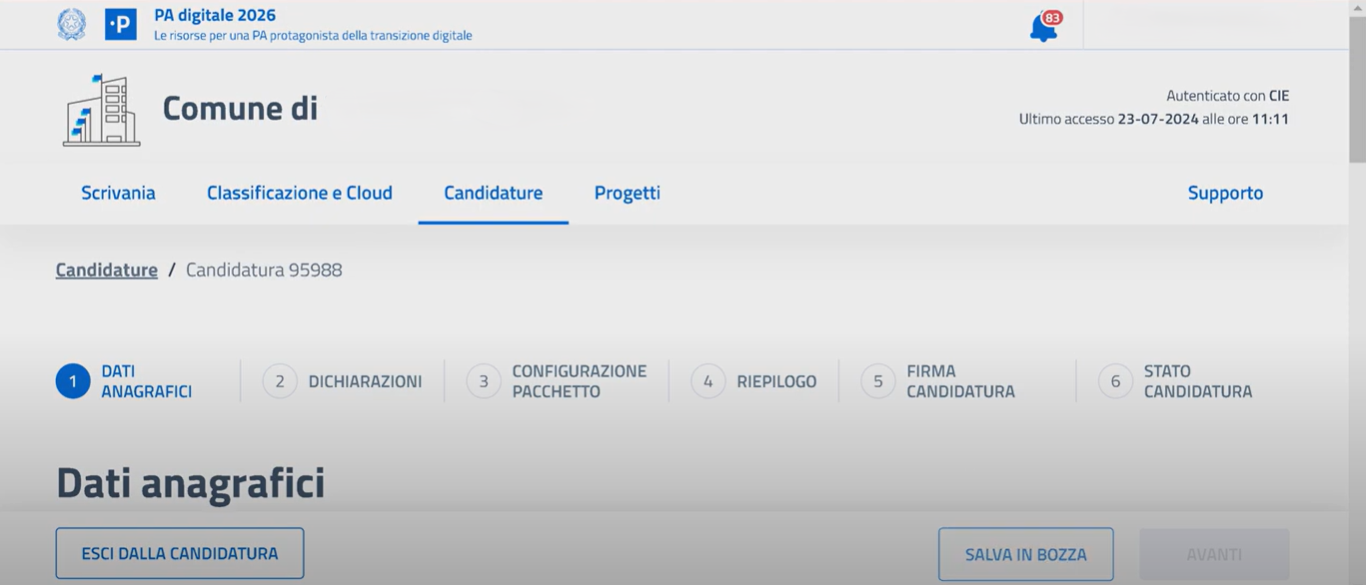Click the municipality building icon
This screenshot has height=585, width=1366.
coord(102,110)
